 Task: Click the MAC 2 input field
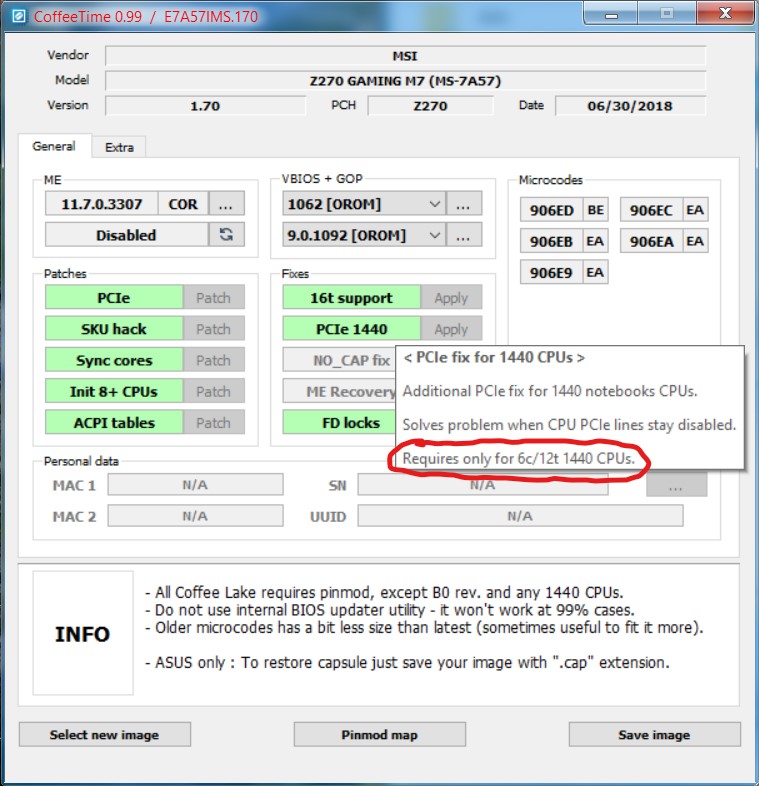[196, 516]
